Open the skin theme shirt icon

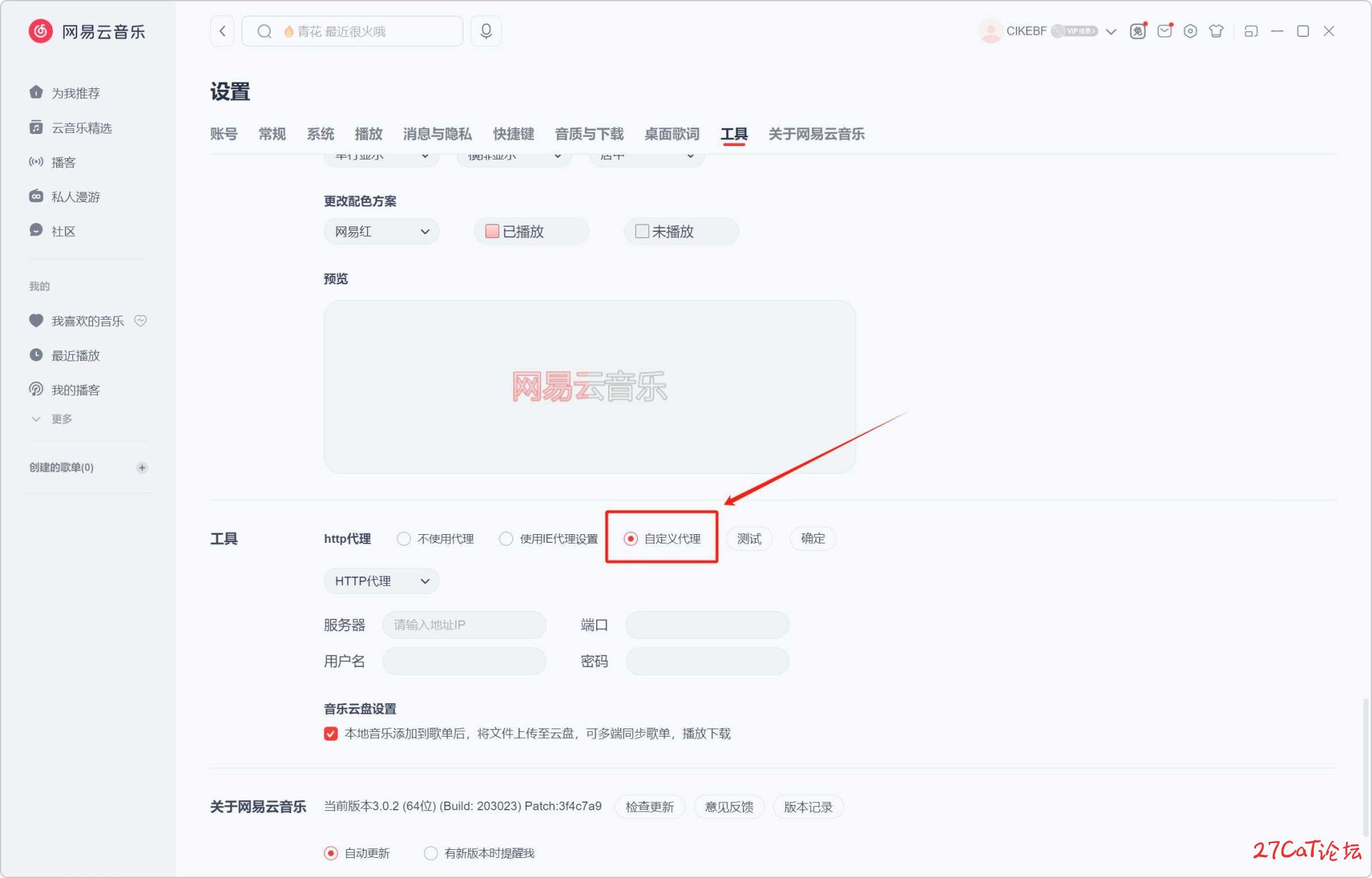click(x=1217, y=31)
